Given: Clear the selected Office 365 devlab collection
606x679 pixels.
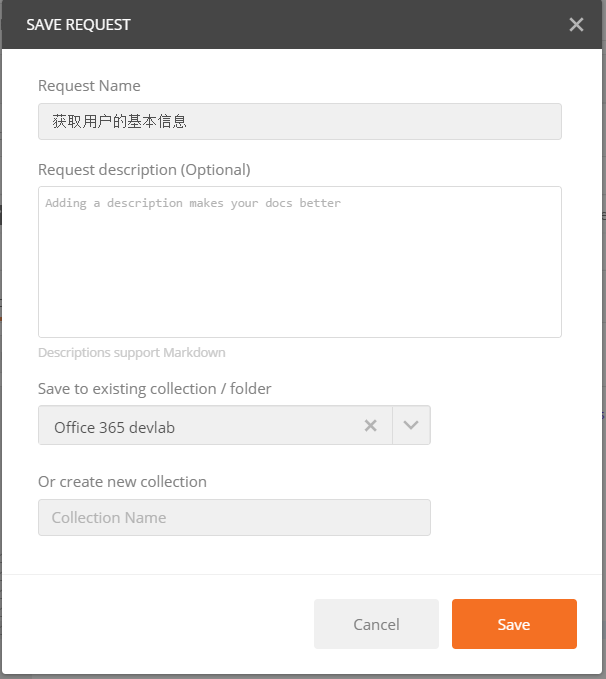Looking at the screenshot, I should pyautogui.click(x=370, y=426).
